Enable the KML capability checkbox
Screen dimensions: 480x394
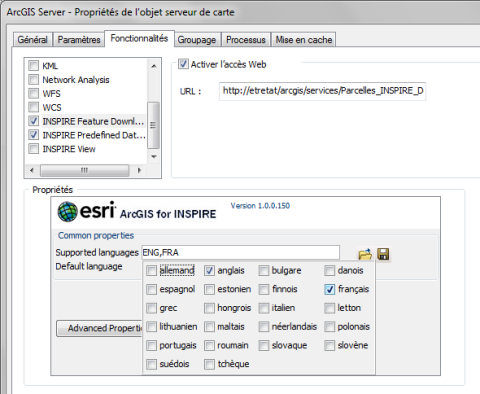[34, 66]
